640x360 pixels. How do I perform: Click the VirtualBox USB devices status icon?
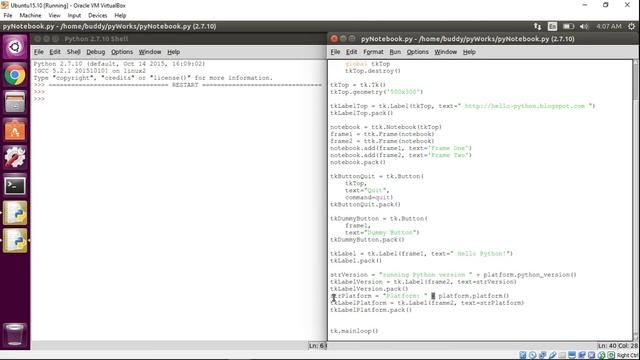click(553, 355)
